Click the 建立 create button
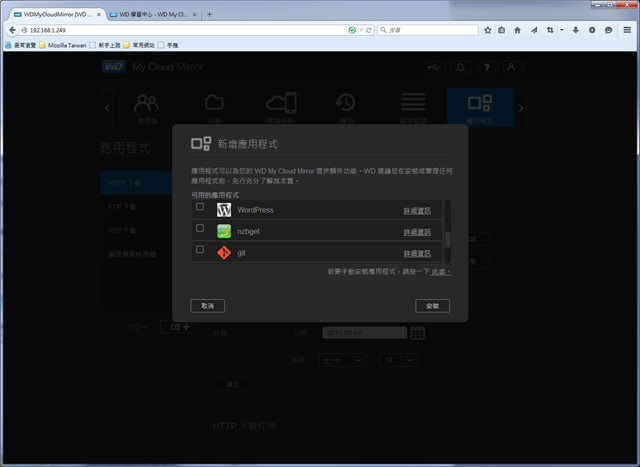The width and height of the screenshot is (640, 467). click(232, 384)
